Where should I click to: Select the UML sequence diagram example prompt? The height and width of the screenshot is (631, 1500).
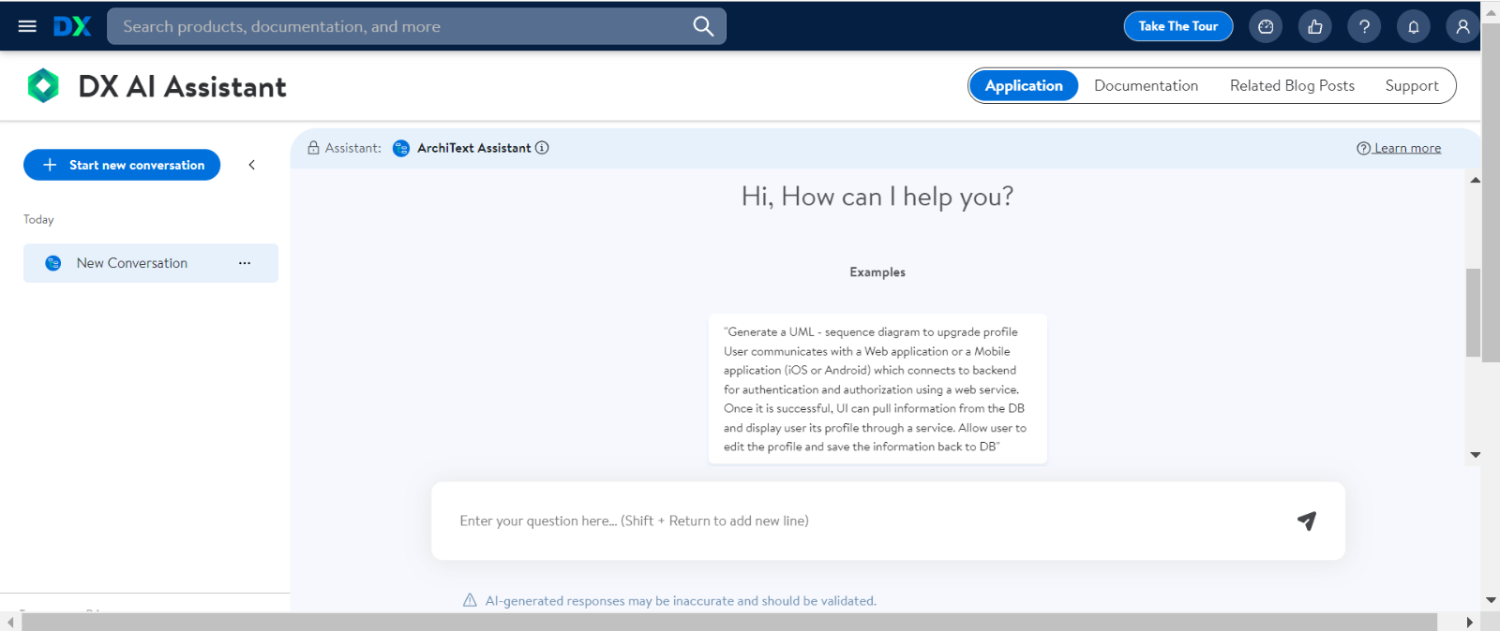[877, 389]
